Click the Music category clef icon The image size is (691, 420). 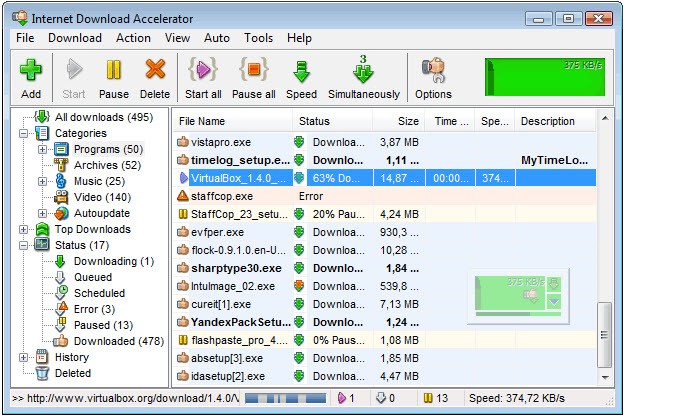click(61, 181)
